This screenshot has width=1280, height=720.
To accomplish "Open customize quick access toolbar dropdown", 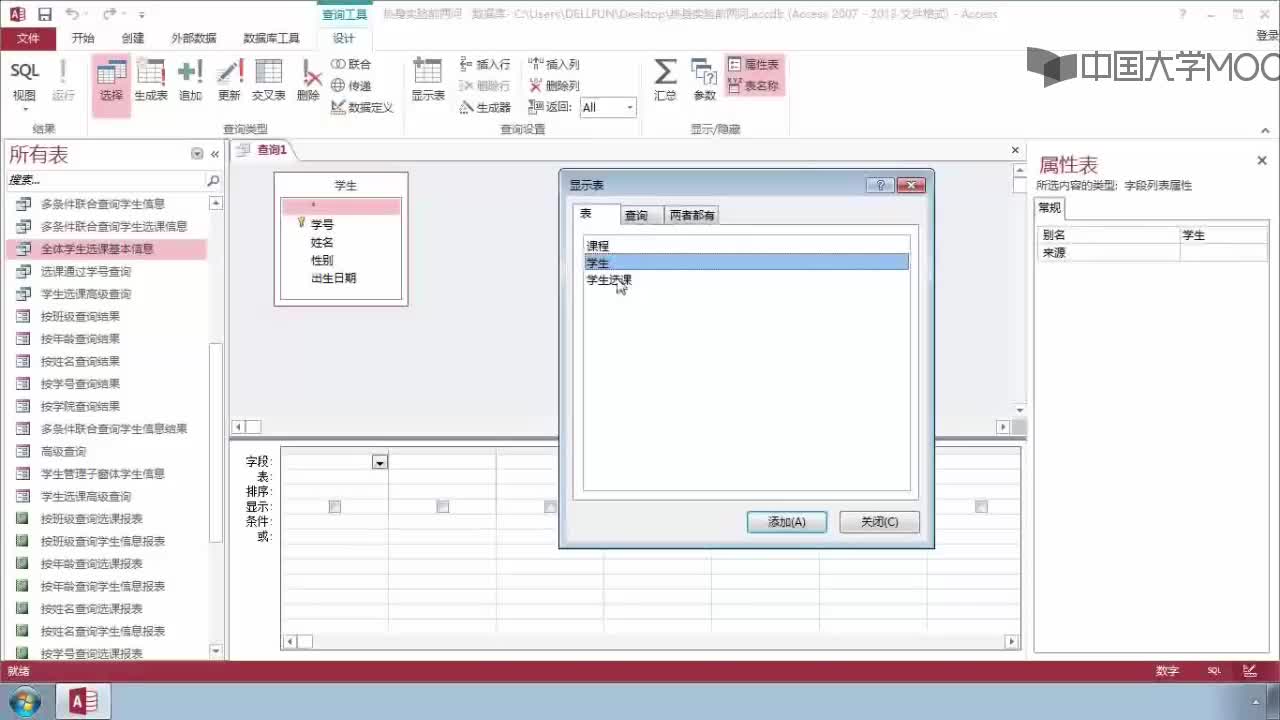I will coord(141,15).
